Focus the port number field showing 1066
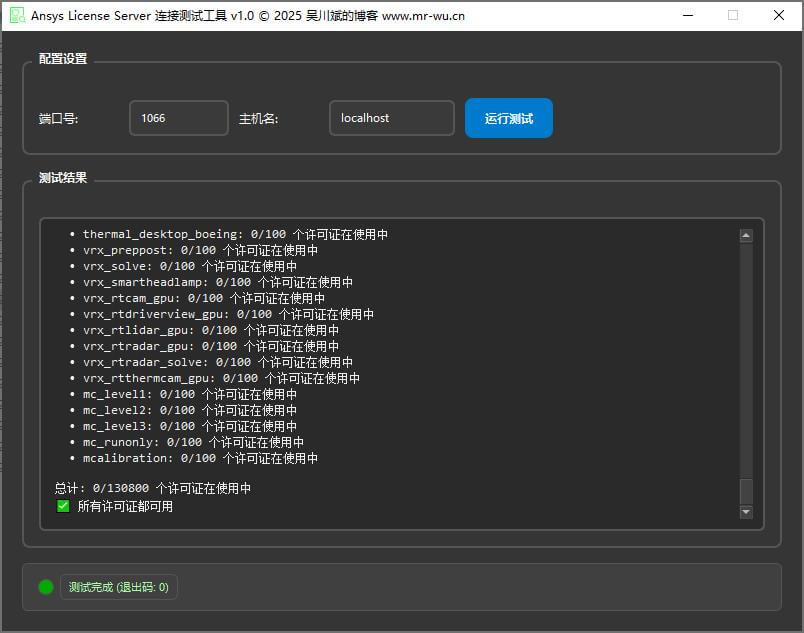Screen dimensions: 804x633 [178, 118]
